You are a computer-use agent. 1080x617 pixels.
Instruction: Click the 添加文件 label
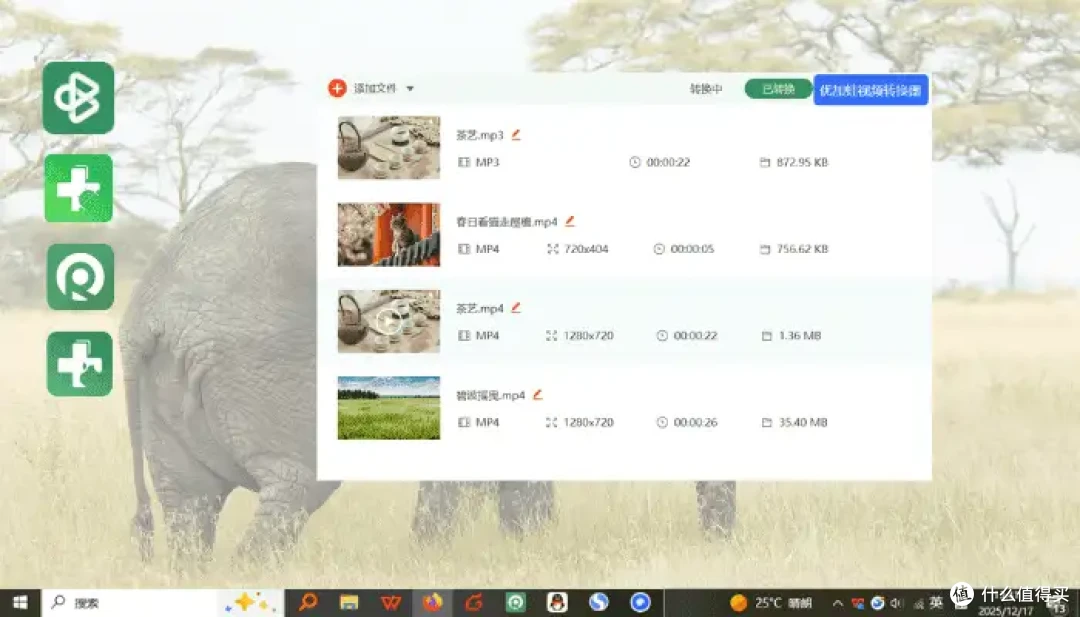tap(375, 88)
